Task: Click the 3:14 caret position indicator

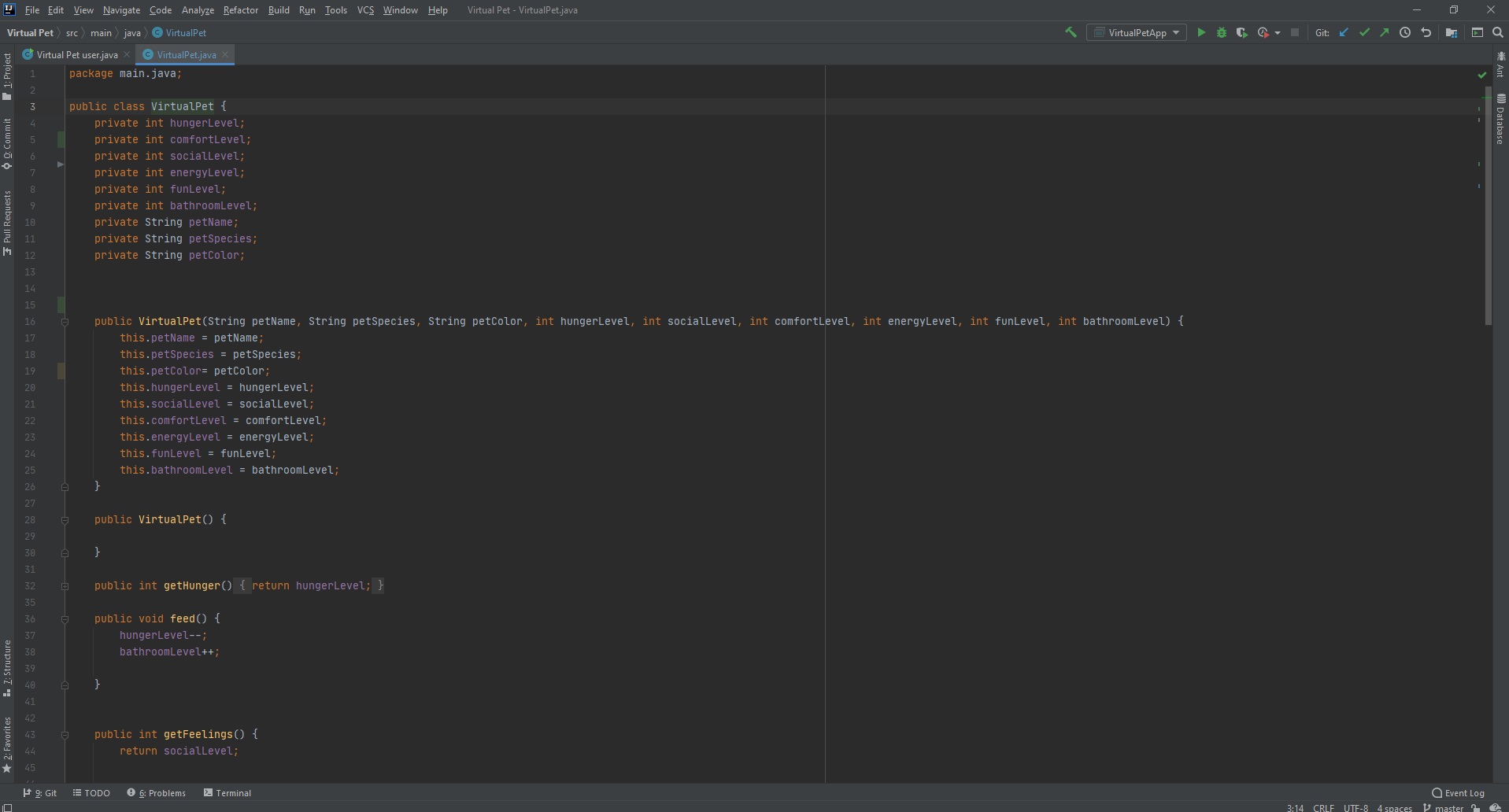Action: point(1295,807)
